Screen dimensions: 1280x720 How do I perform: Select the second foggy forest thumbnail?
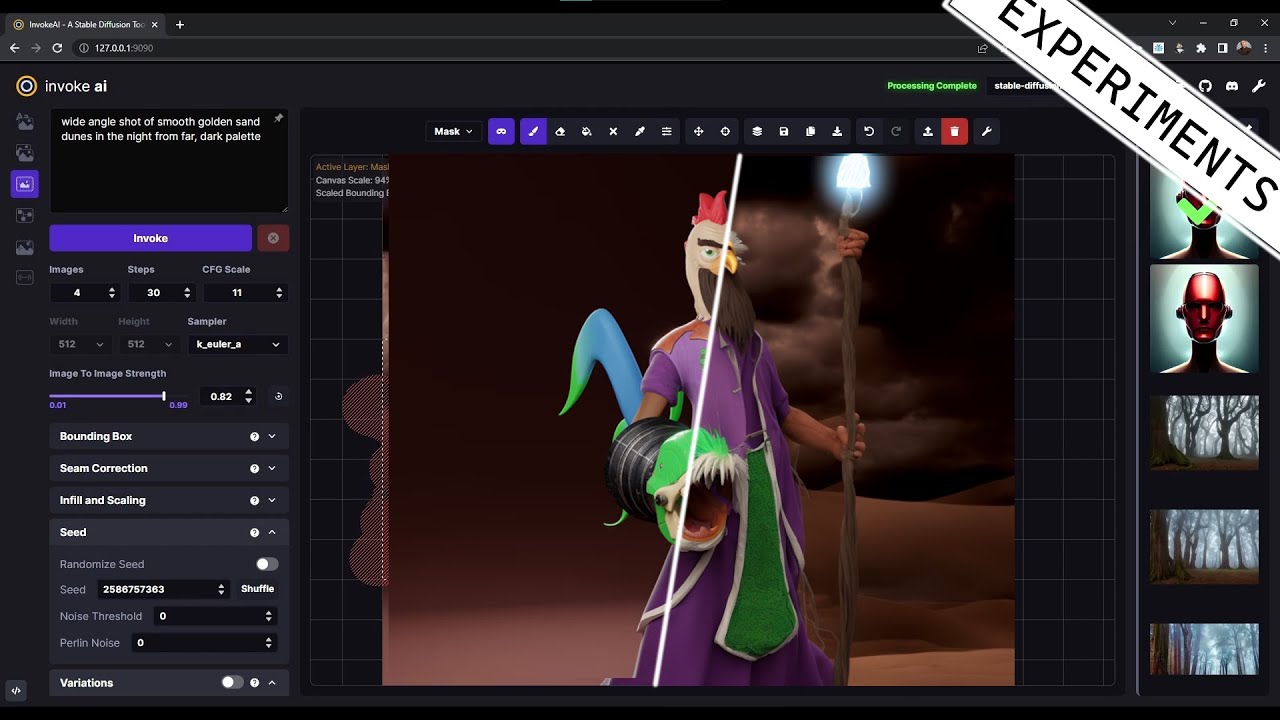click(x=1204, y=546)
